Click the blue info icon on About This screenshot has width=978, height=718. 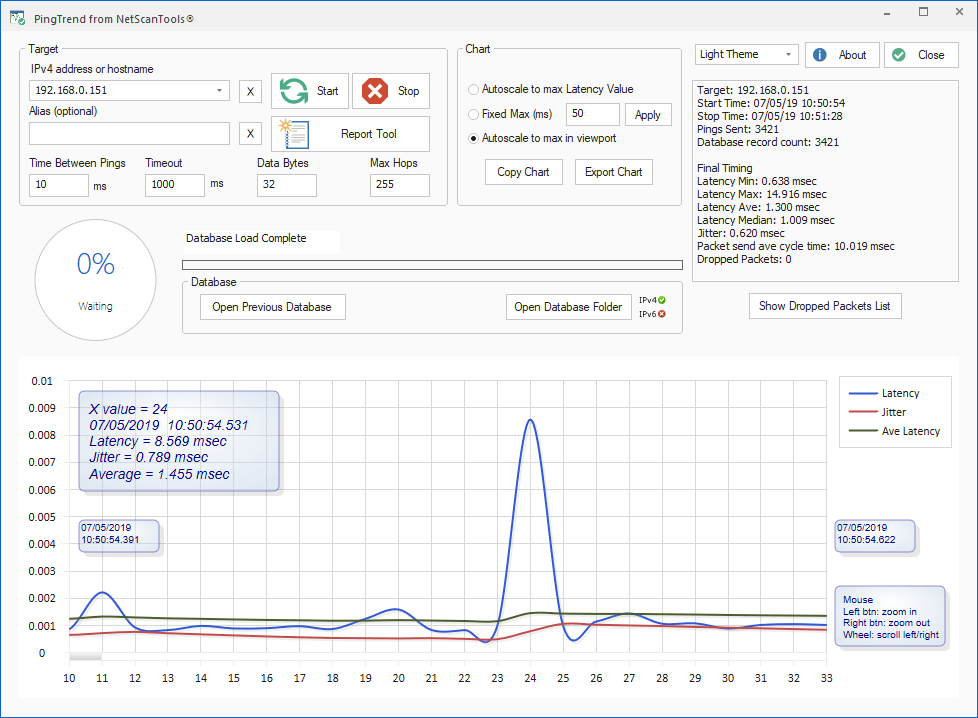click(820, 55)
